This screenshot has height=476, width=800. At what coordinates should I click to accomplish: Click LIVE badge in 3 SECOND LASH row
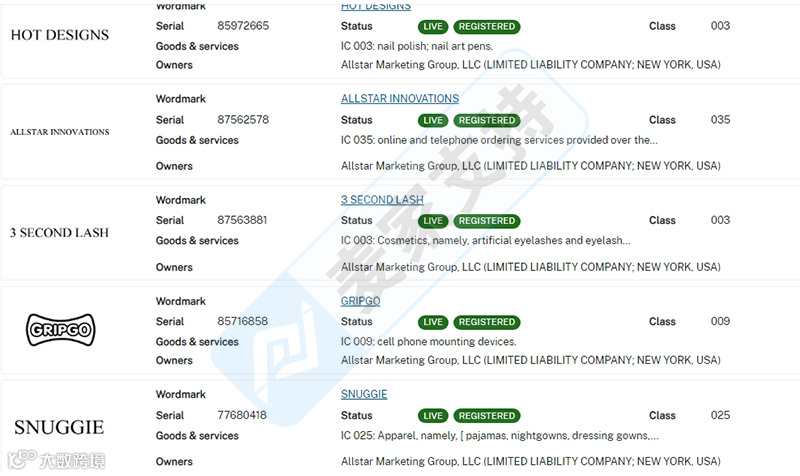(433, 221)
